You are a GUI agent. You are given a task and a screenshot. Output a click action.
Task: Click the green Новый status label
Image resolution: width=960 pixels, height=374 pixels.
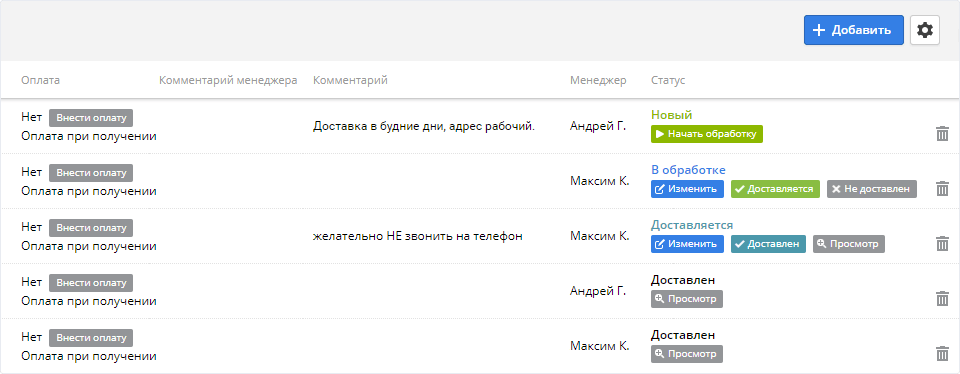point(672,115)
